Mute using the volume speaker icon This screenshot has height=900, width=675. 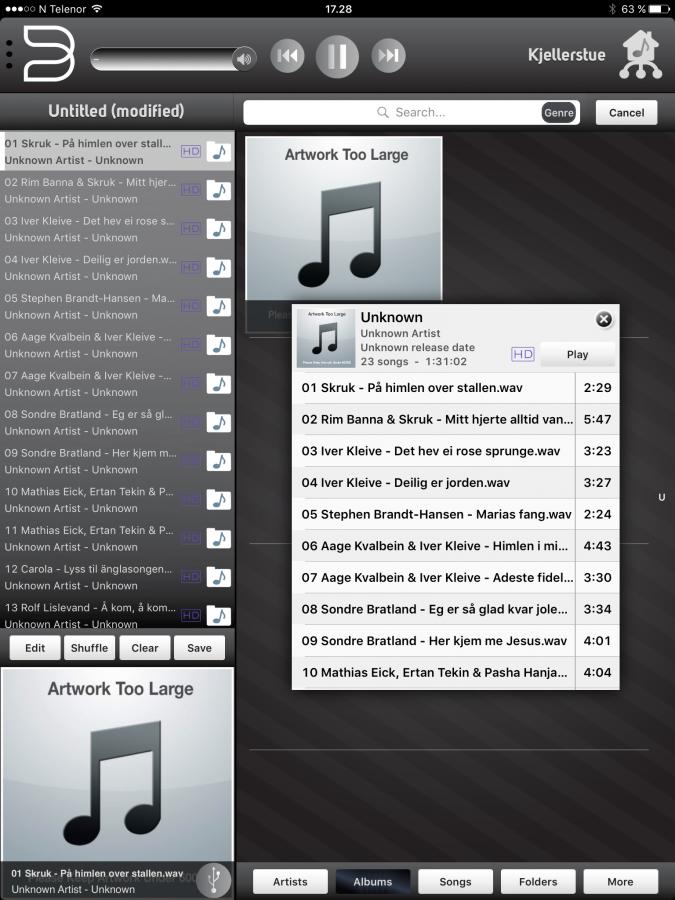point(245,59)
